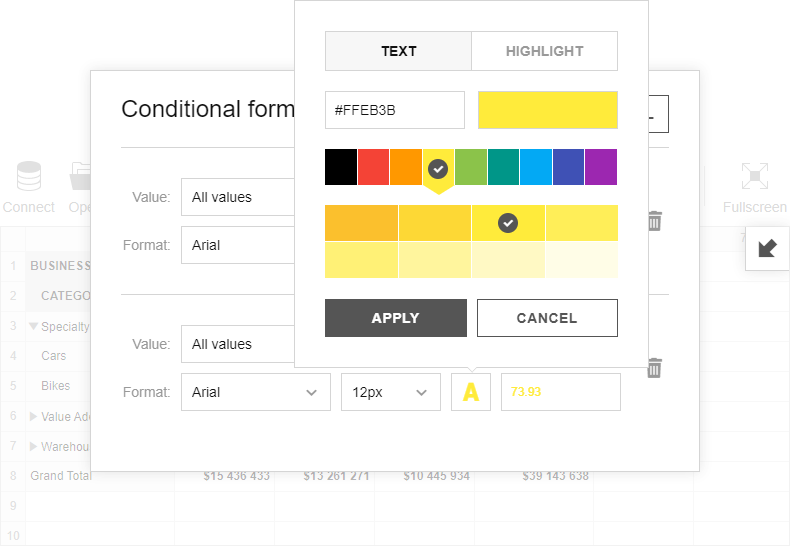This screenshot has height=546, width=790.
Task: Click the Fullscreen icon in toolbar
Action: [x=755, y=178]
